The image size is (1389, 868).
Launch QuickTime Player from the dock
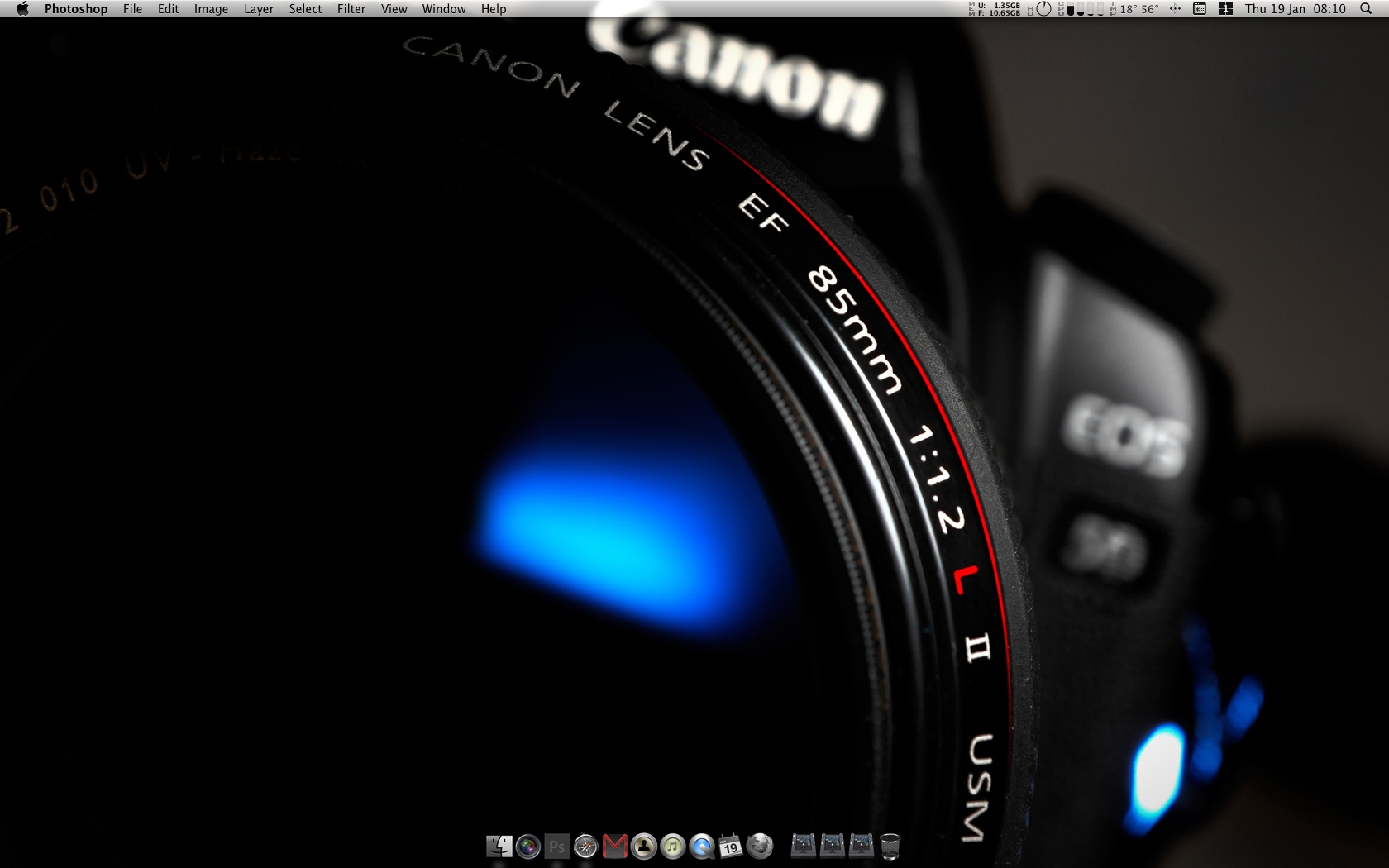702,846
